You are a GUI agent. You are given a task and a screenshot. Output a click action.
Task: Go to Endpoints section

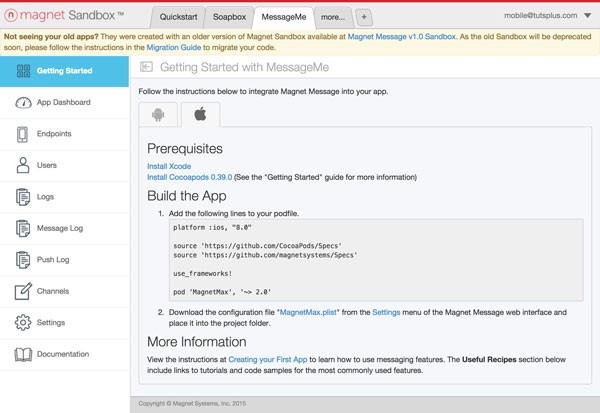[64, 134]
